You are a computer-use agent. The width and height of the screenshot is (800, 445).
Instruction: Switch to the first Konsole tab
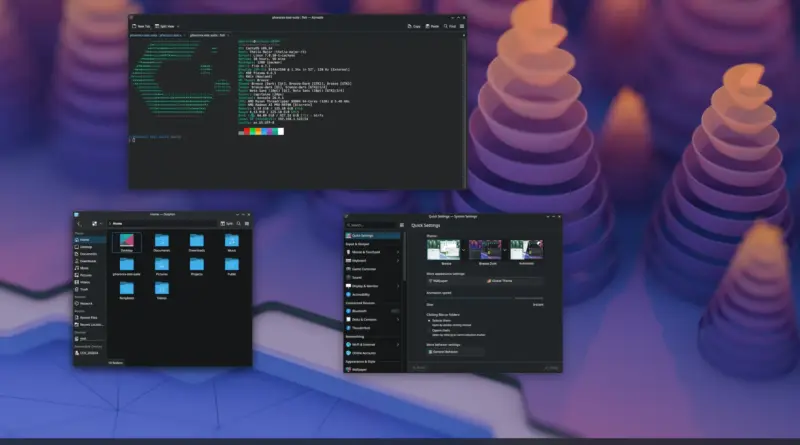tap(156, 35)
